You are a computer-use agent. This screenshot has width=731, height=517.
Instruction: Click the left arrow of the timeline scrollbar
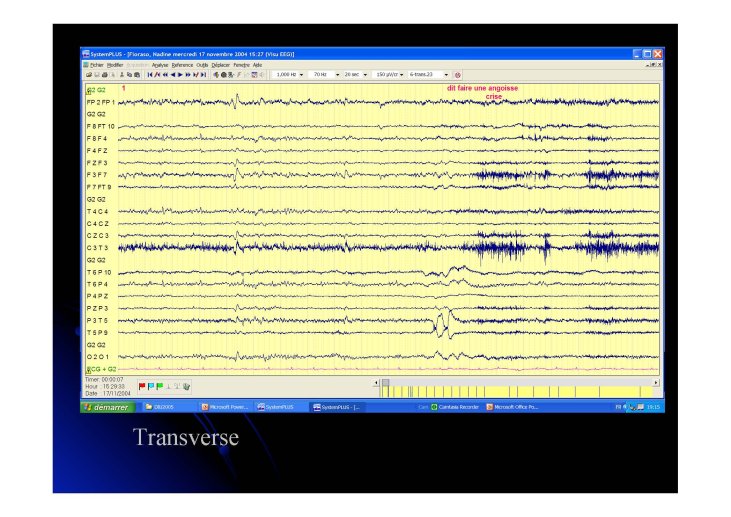click(376, 383)
